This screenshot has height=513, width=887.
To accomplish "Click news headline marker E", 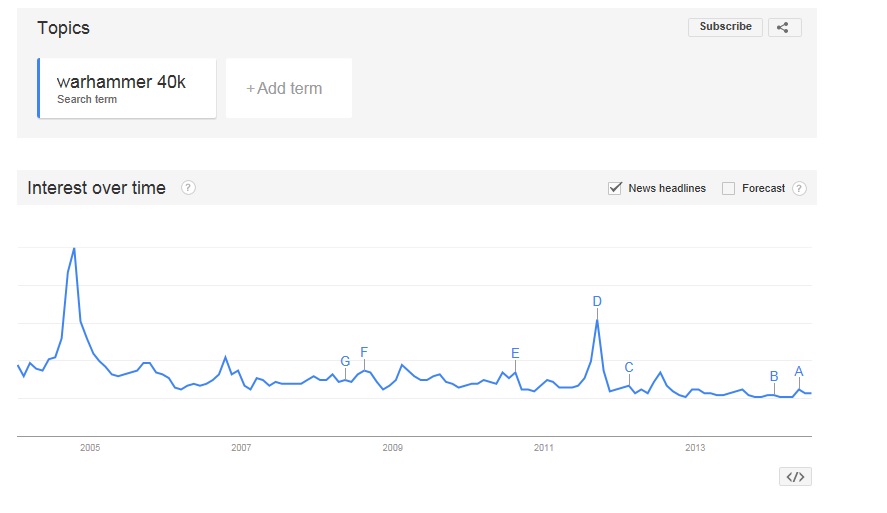I will 515,354.
